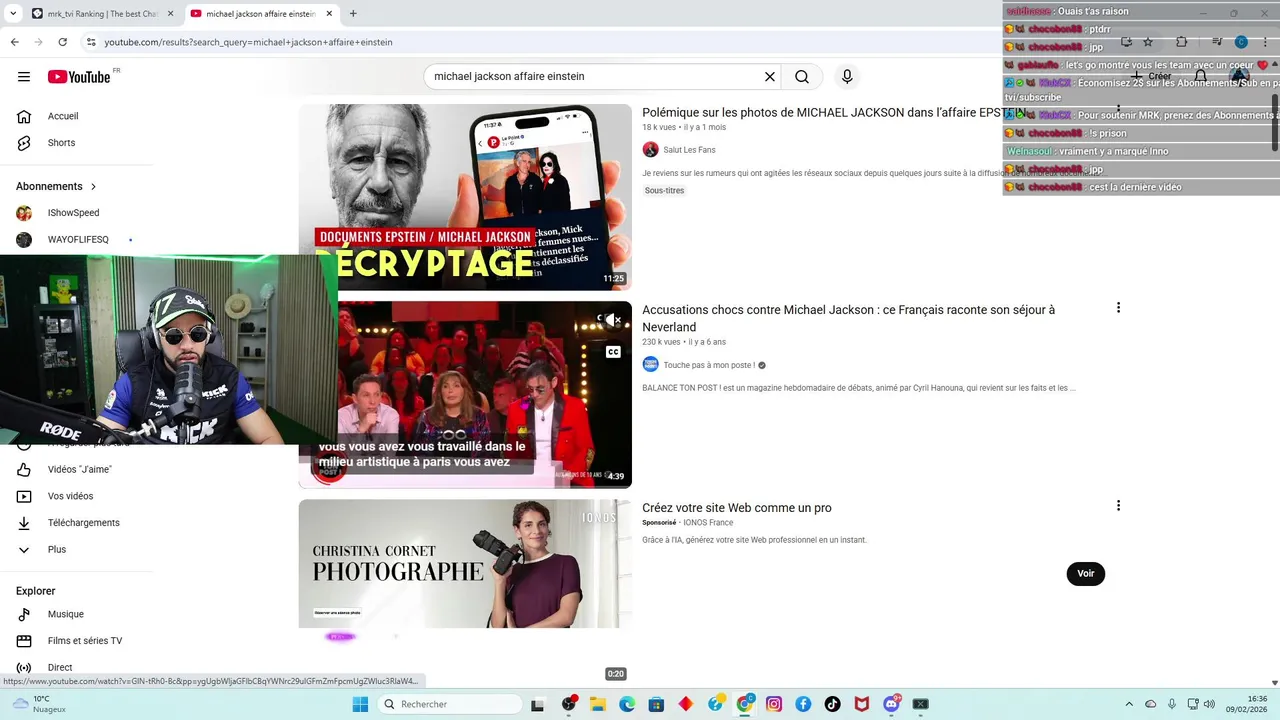This screenshot has height=720, width=1280.
Task: Bookmark this page with star icon
Action: [x=1148, y=42]
